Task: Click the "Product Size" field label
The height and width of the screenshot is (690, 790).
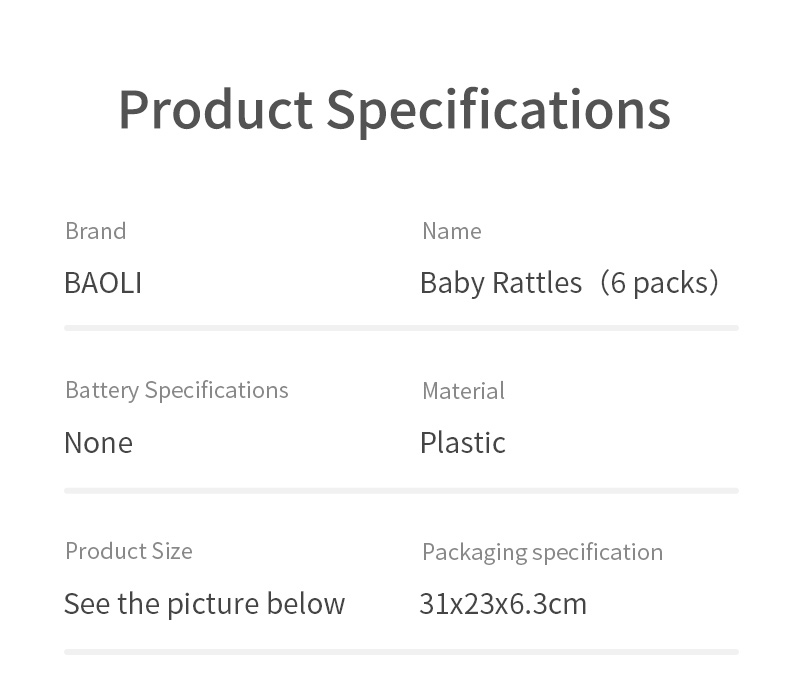Action: [128, 551]
